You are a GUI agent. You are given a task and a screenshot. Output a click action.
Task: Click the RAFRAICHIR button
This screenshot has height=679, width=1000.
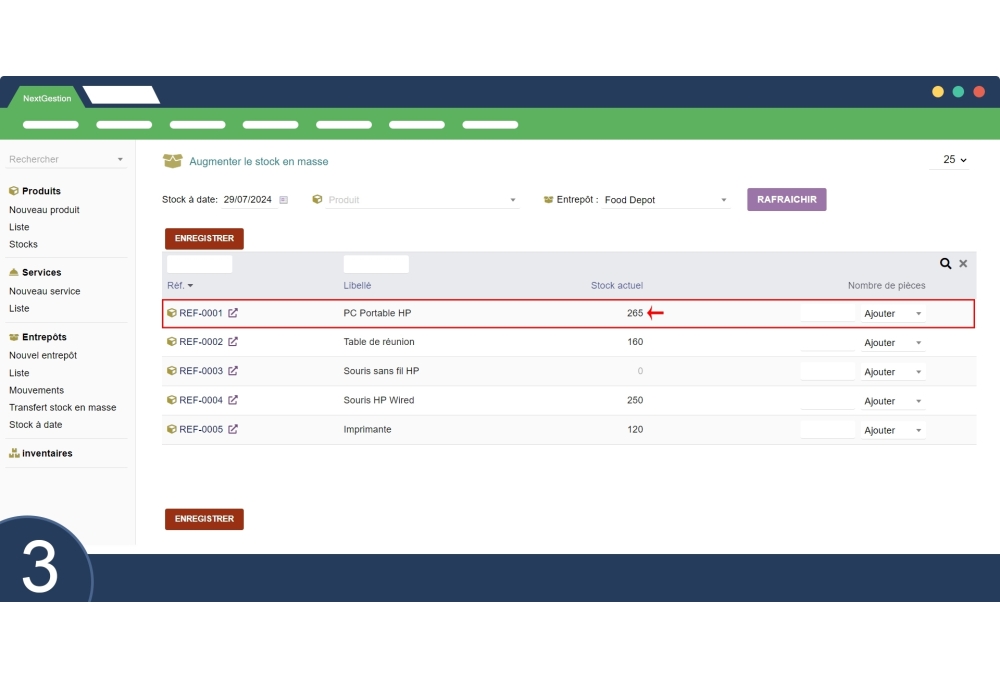pos(786,200)
